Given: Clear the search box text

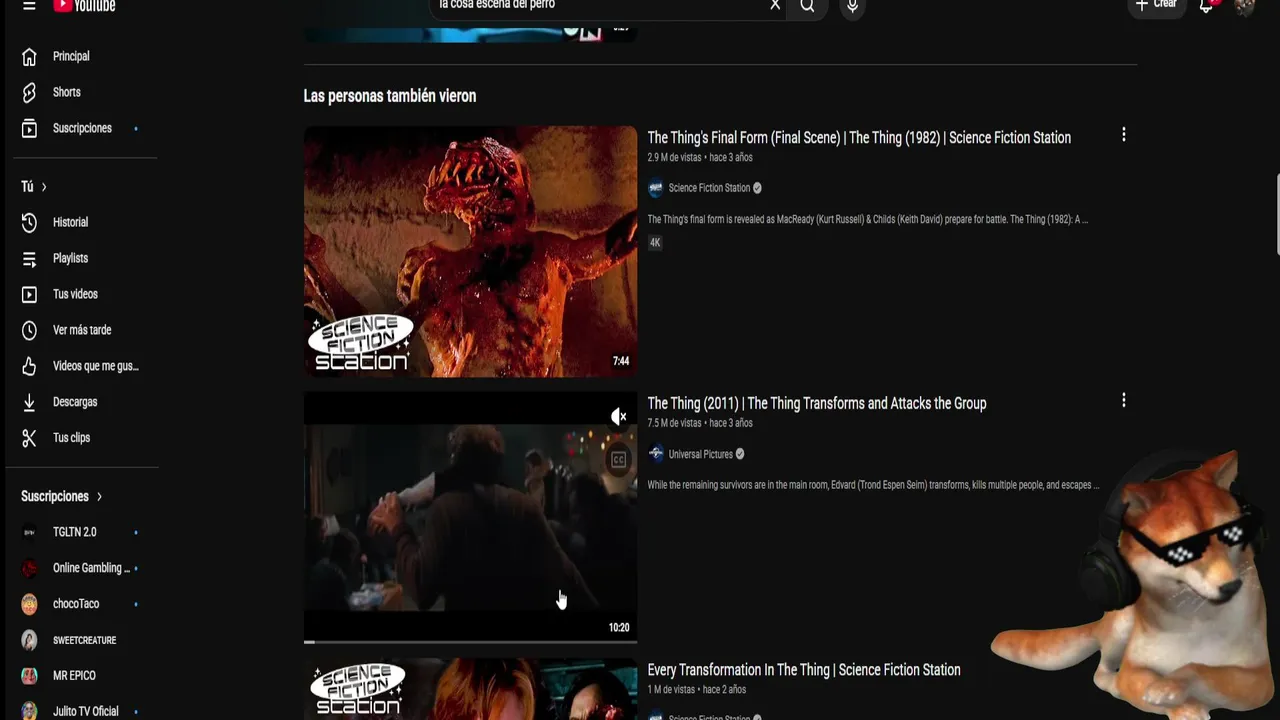Looking at the screenshot, I should tap(775, 5).
